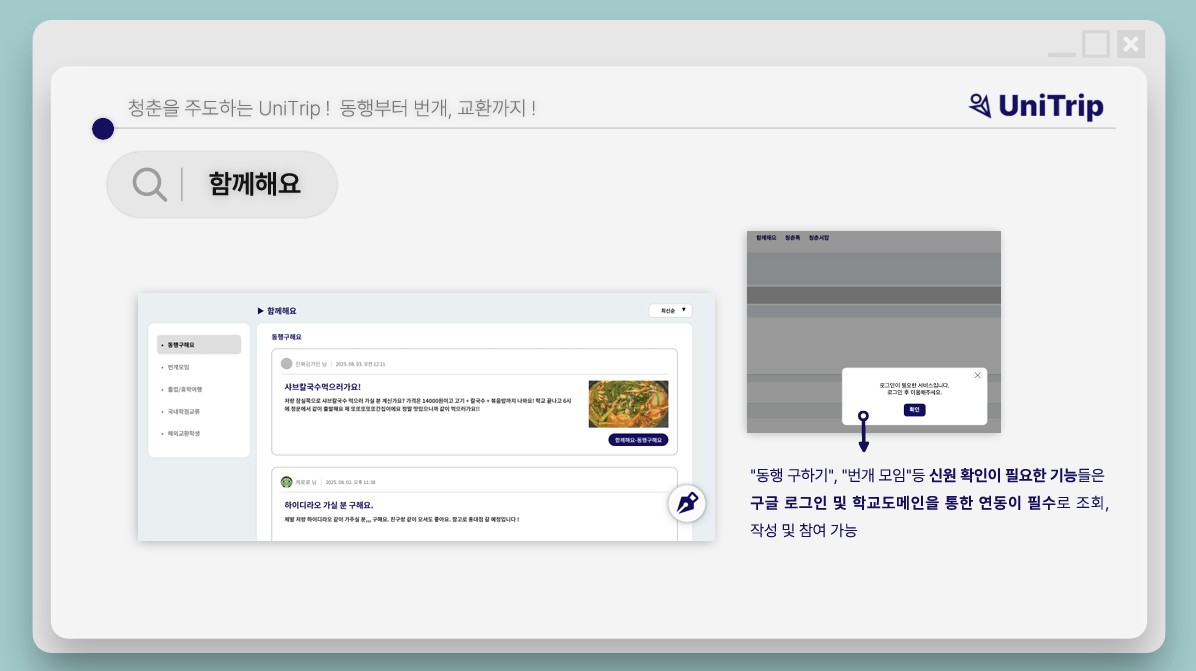The width and height of the screenshot is (1196, 671).
Task: Click the UniTrip logo
Action: click(1036, 106)
